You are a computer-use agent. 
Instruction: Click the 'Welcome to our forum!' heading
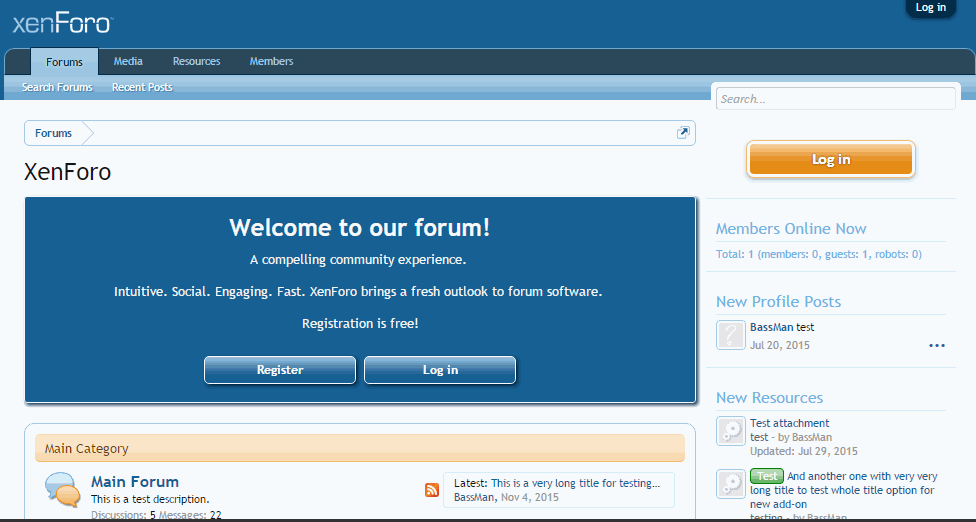(360, 228)
